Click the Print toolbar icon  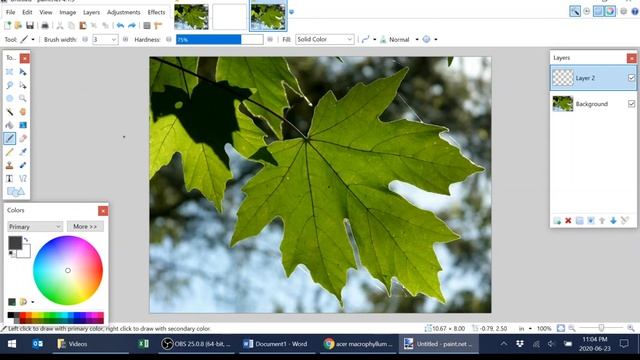(x=45, y=26)
